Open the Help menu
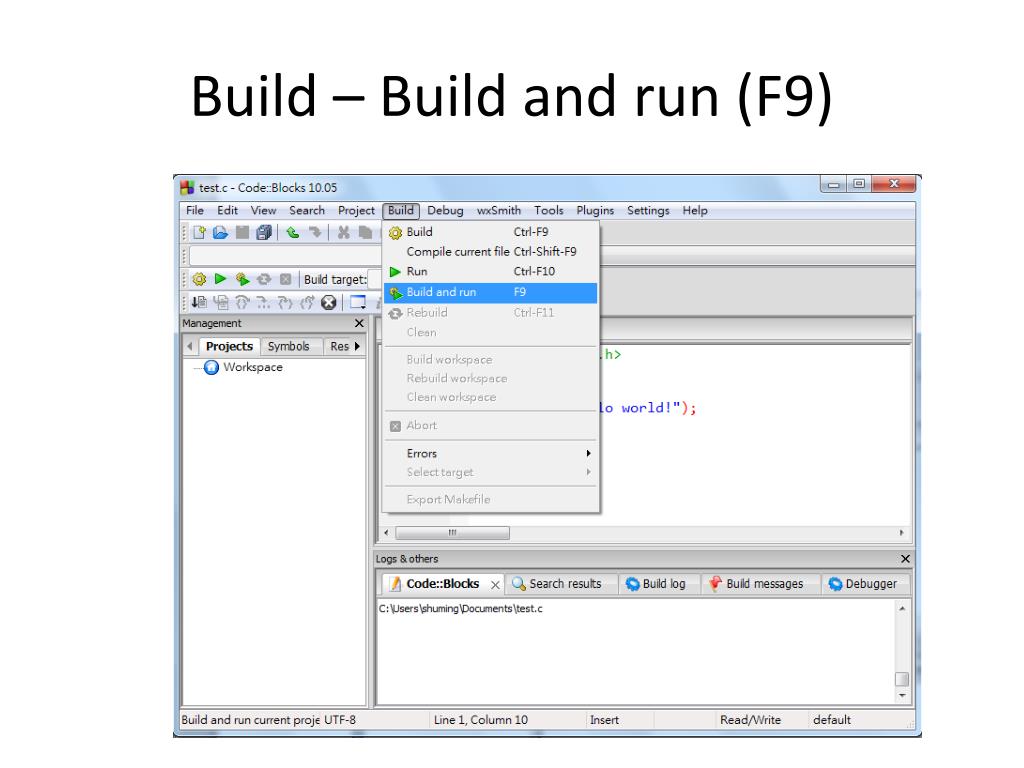Image resolution: width=1024 pixels, height=768 pixels. [695, 210]
